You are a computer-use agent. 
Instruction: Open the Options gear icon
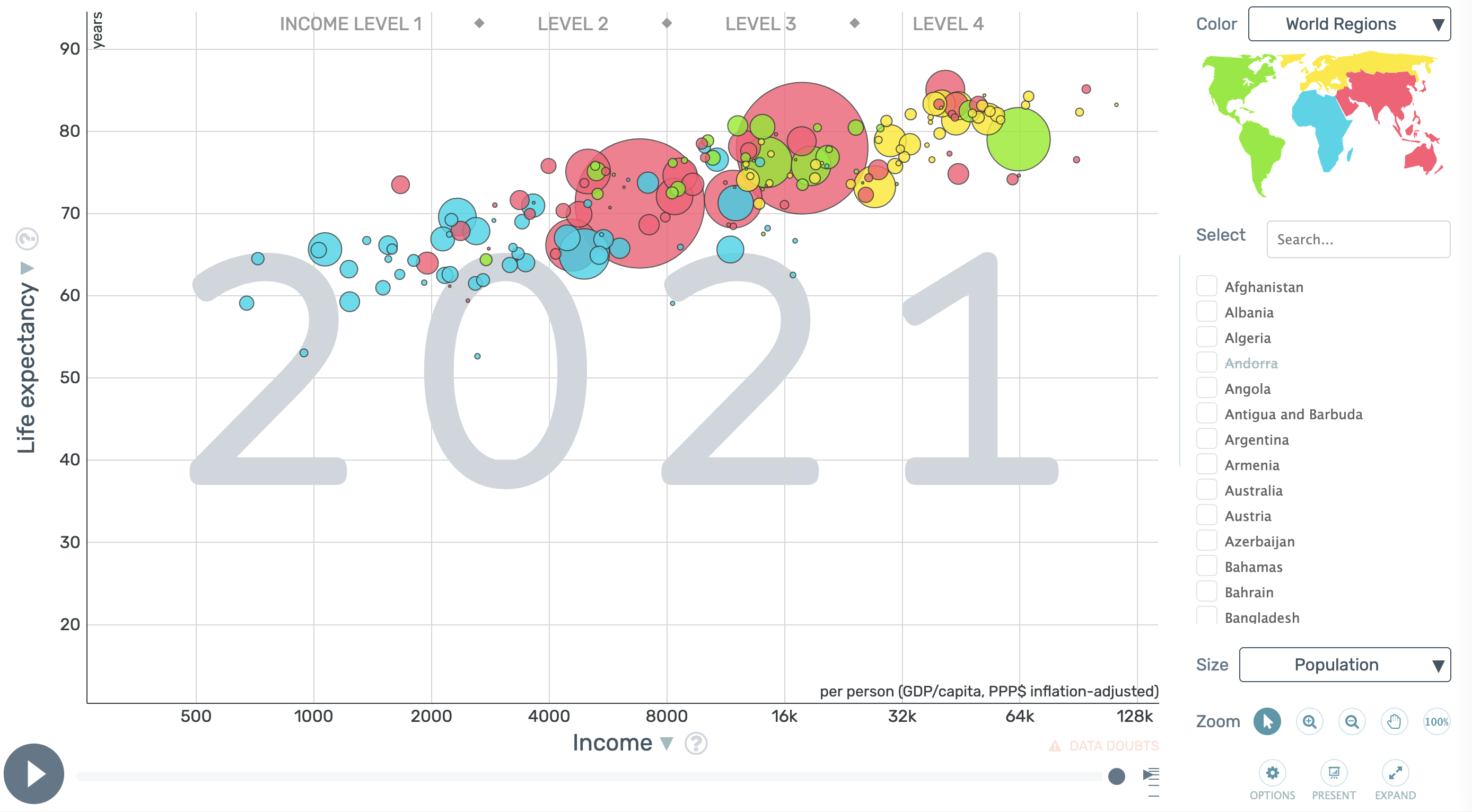click(x=1272, y=773)
